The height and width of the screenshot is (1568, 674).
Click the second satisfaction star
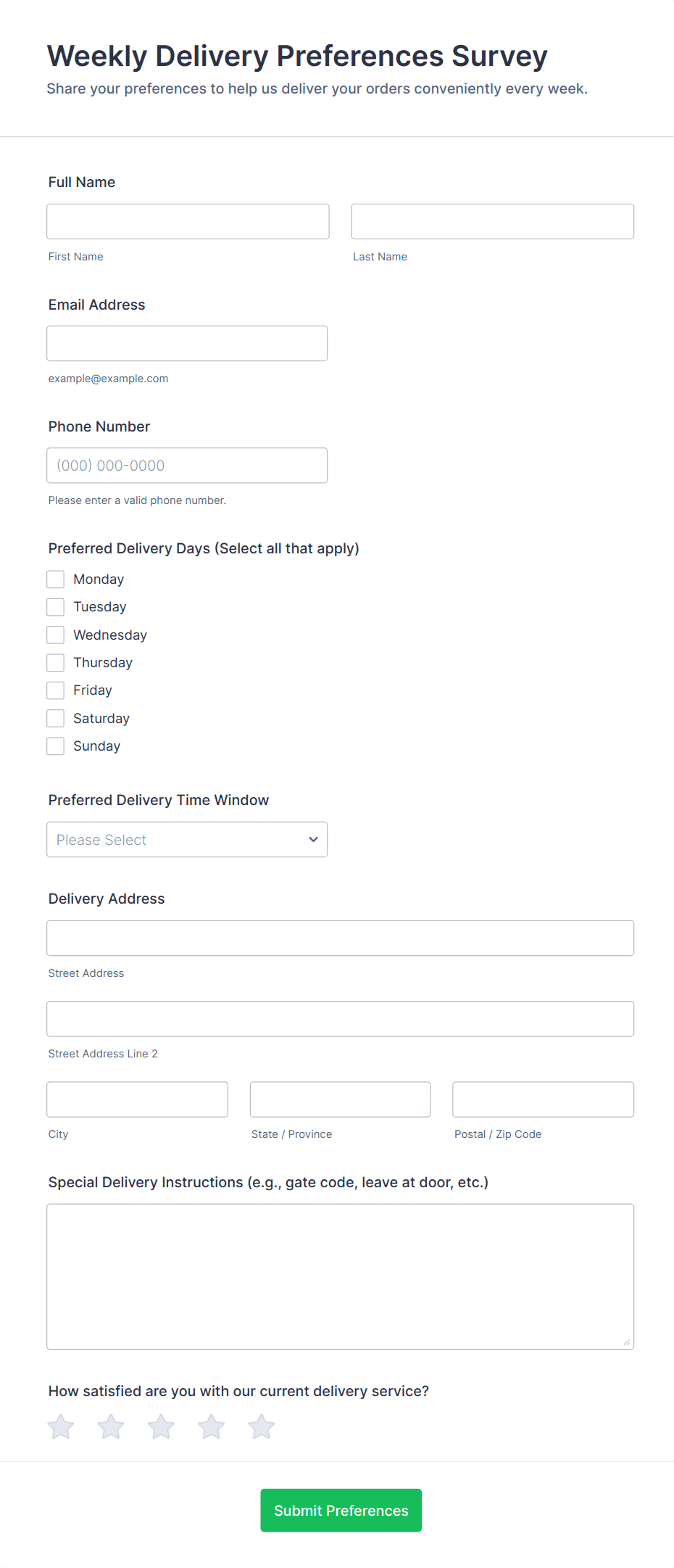tap(111, 1427)
